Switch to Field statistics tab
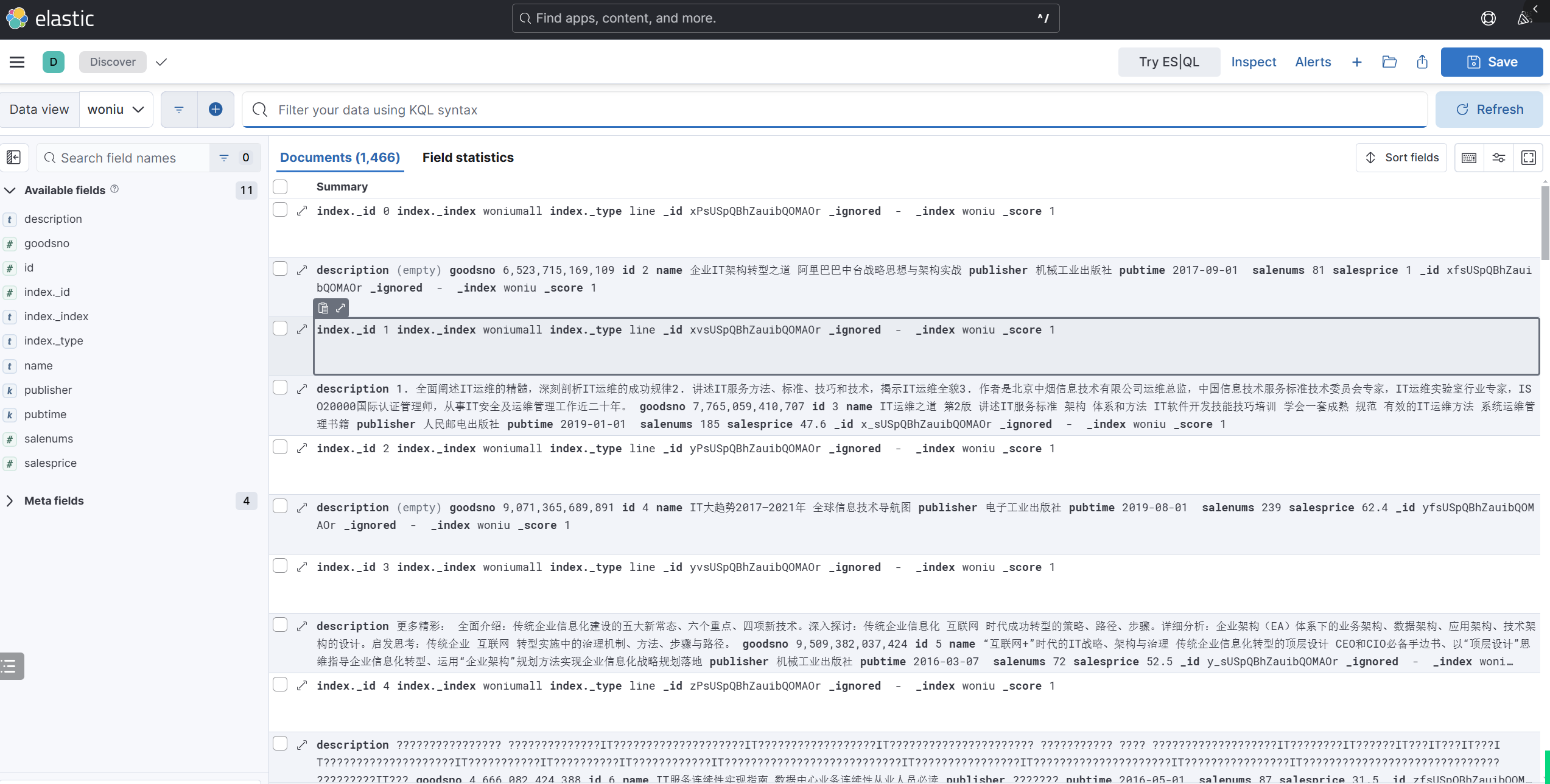This screenshot has height=784, width=1550. pyautogui.click(x=468, y=158)
